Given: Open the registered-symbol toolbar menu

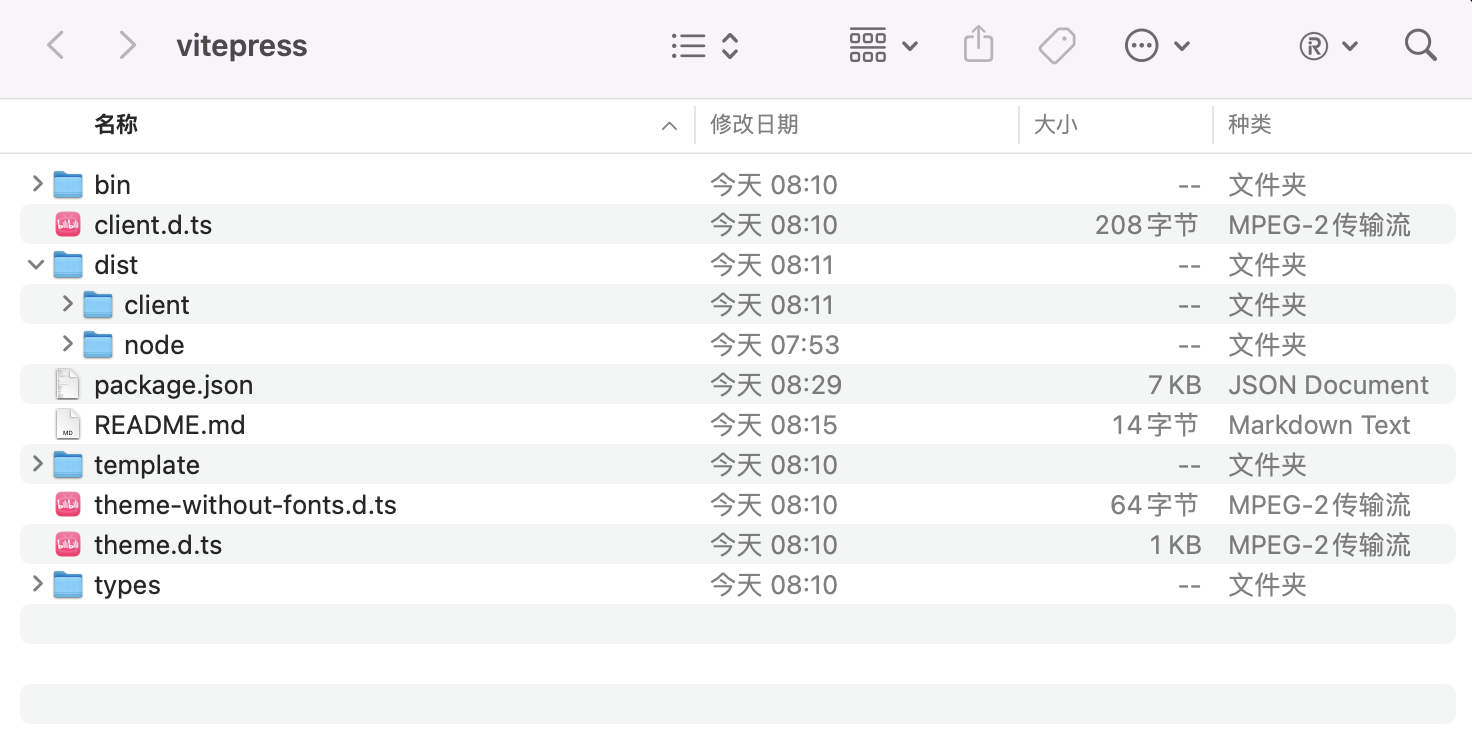Looking at the screenshot, I should [1328, 46].
